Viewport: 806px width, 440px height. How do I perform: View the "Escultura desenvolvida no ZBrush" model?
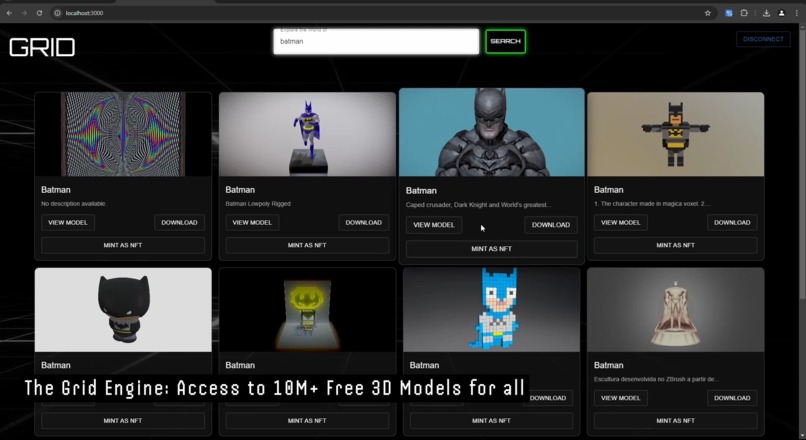click(x=620, y=398)
